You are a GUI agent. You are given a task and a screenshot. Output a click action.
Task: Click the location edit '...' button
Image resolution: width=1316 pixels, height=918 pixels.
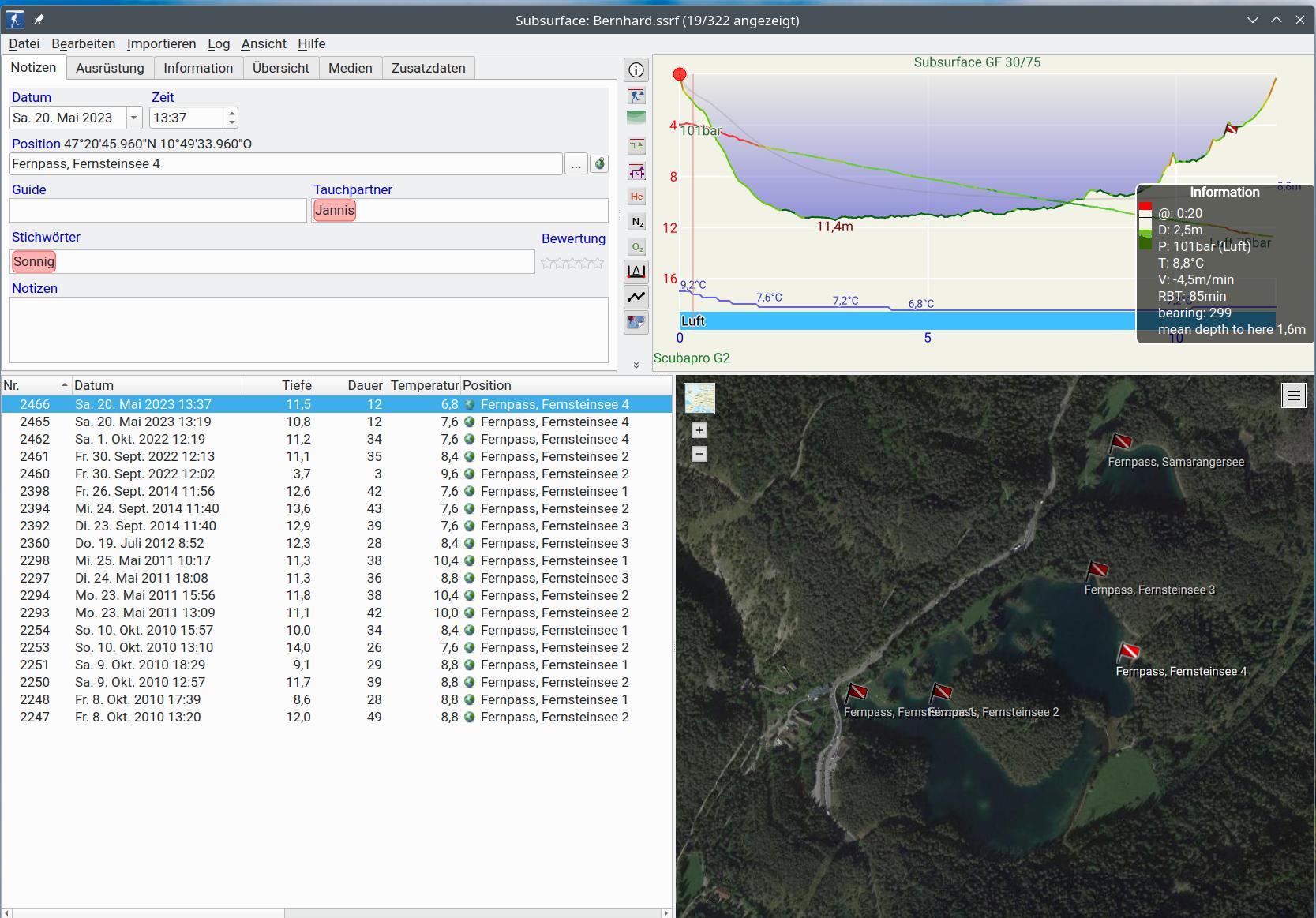(576, 164)
